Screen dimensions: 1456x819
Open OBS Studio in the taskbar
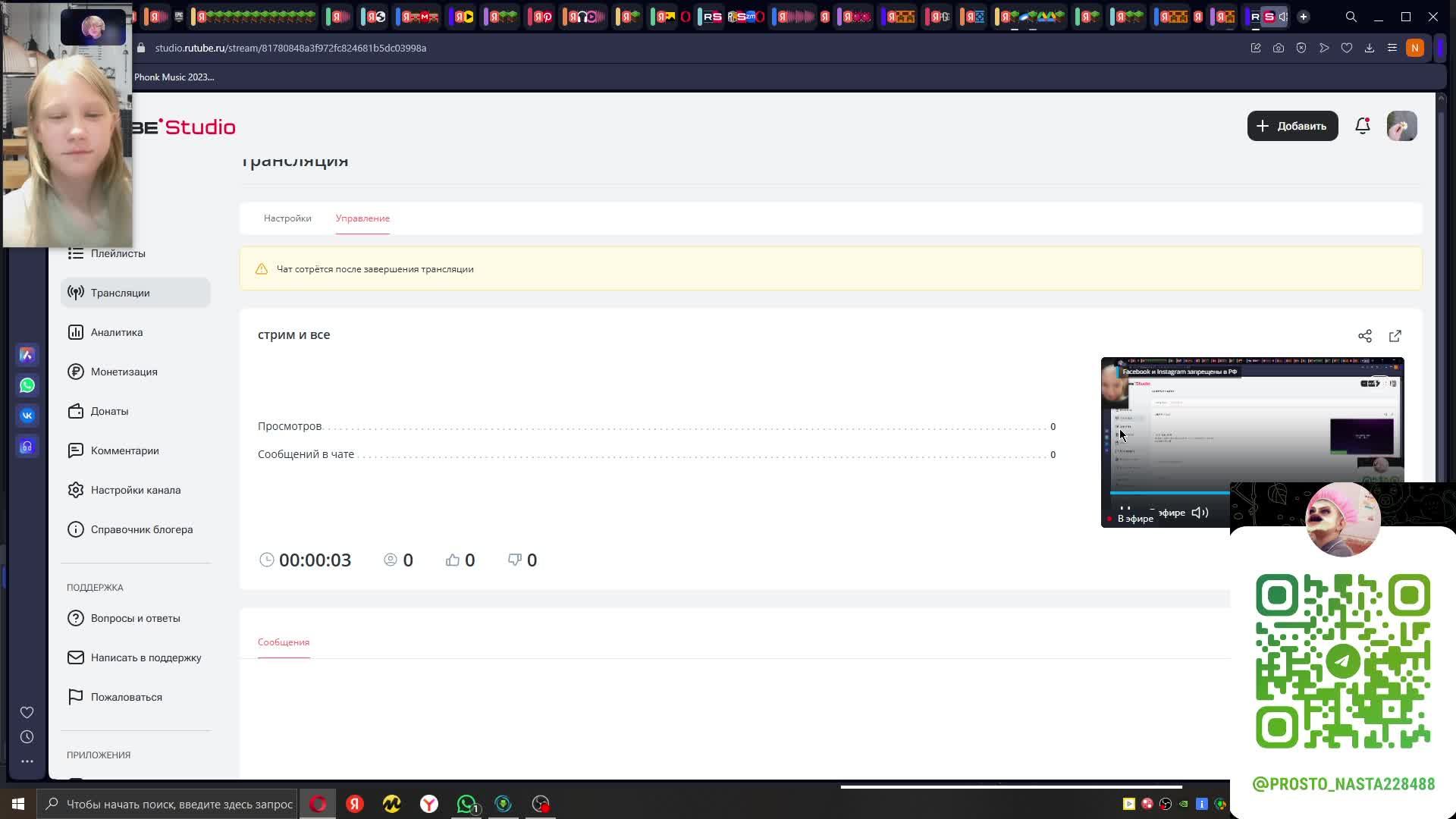pos(541,804)
